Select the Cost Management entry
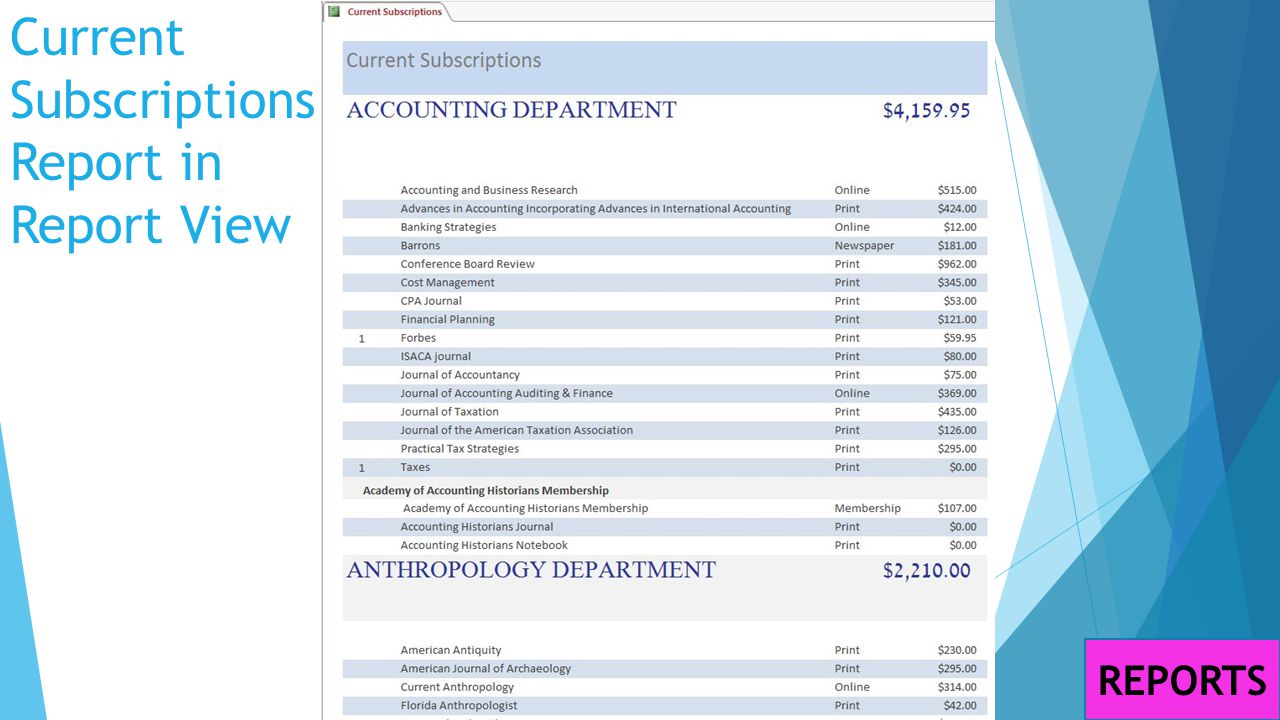 tap(448, 283)
